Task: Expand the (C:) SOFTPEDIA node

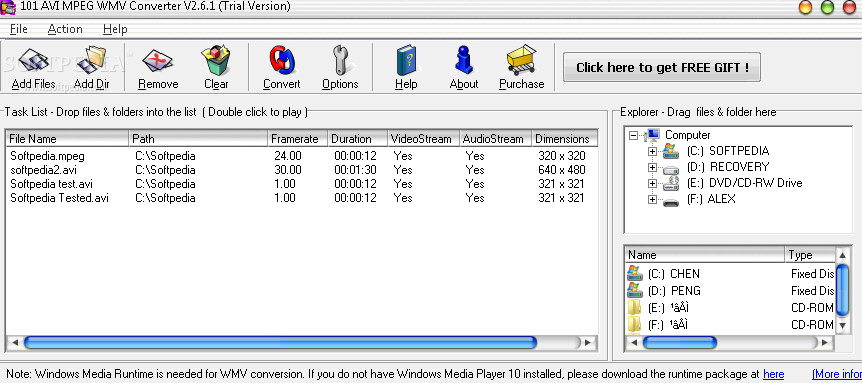Action: point(653,151)
